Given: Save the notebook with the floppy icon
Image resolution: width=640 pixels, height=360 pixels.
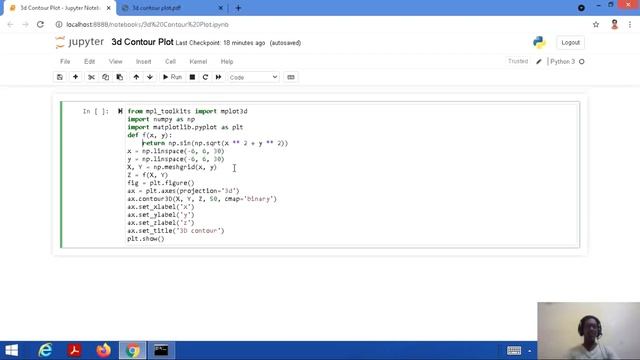Looking at the screenshot, I should tap(60, 77).
